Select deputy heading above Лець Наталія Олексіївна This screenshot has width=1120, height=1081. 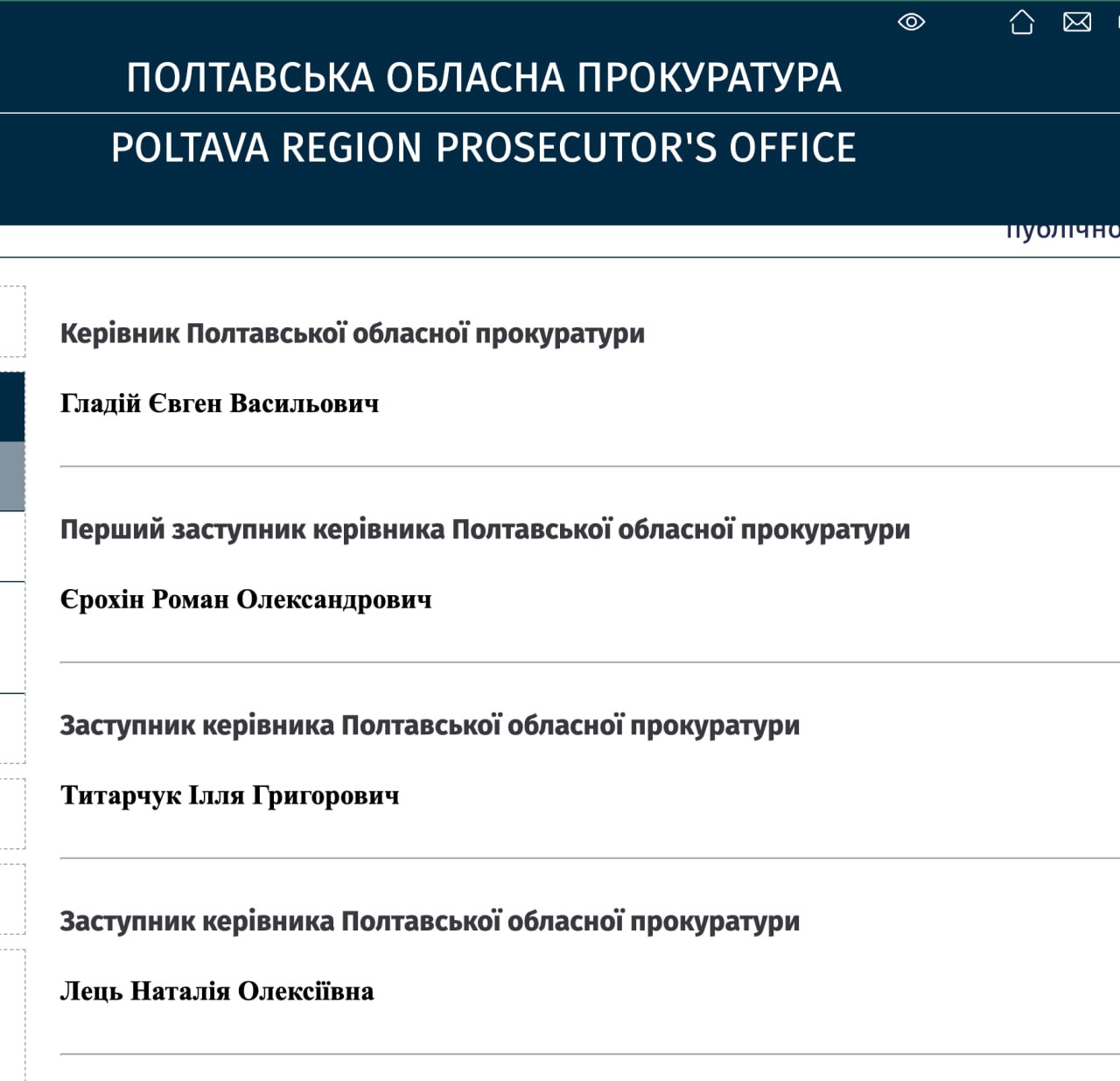coord(430,923)
